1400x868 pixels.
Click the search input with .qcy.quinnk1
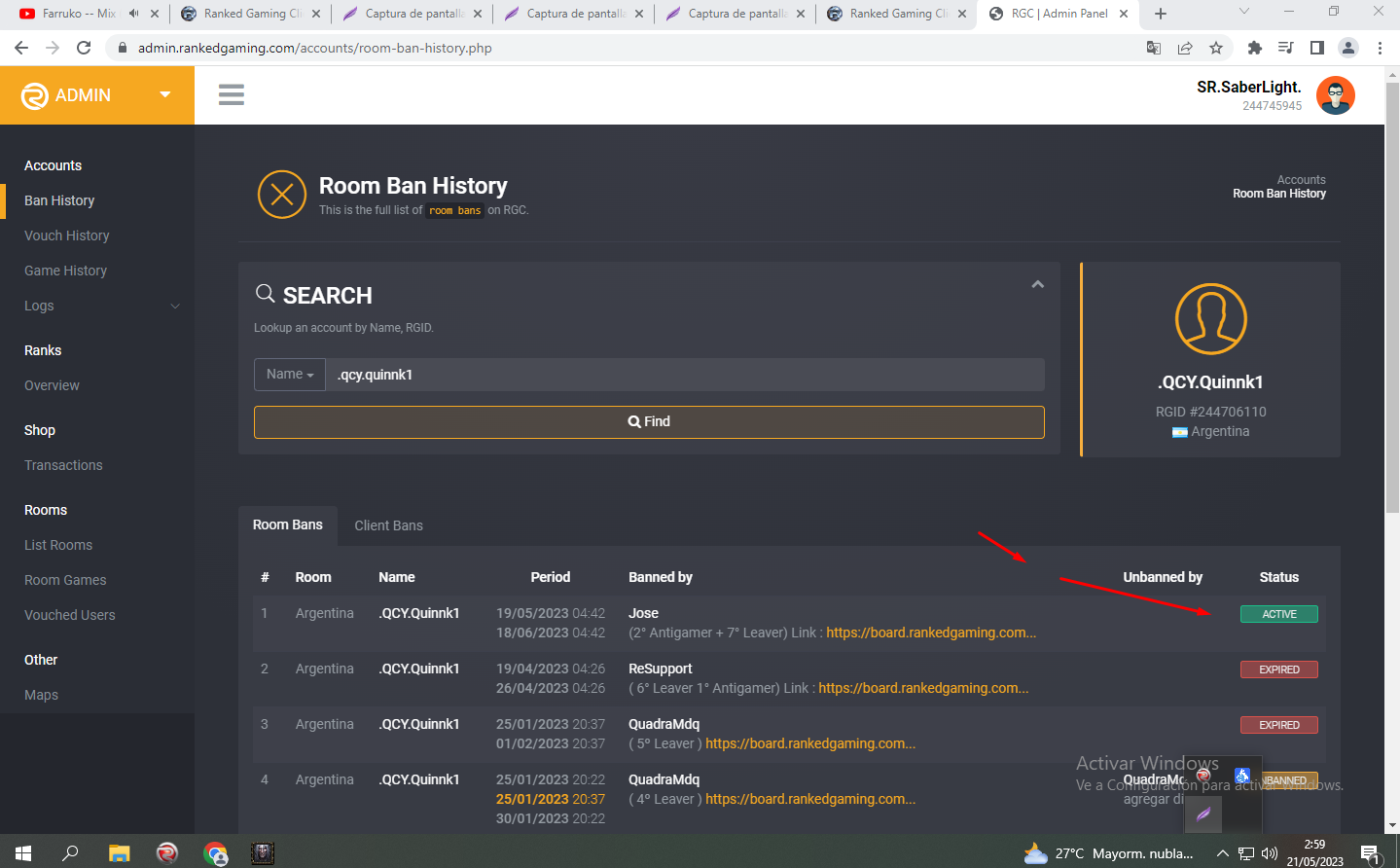685,375
